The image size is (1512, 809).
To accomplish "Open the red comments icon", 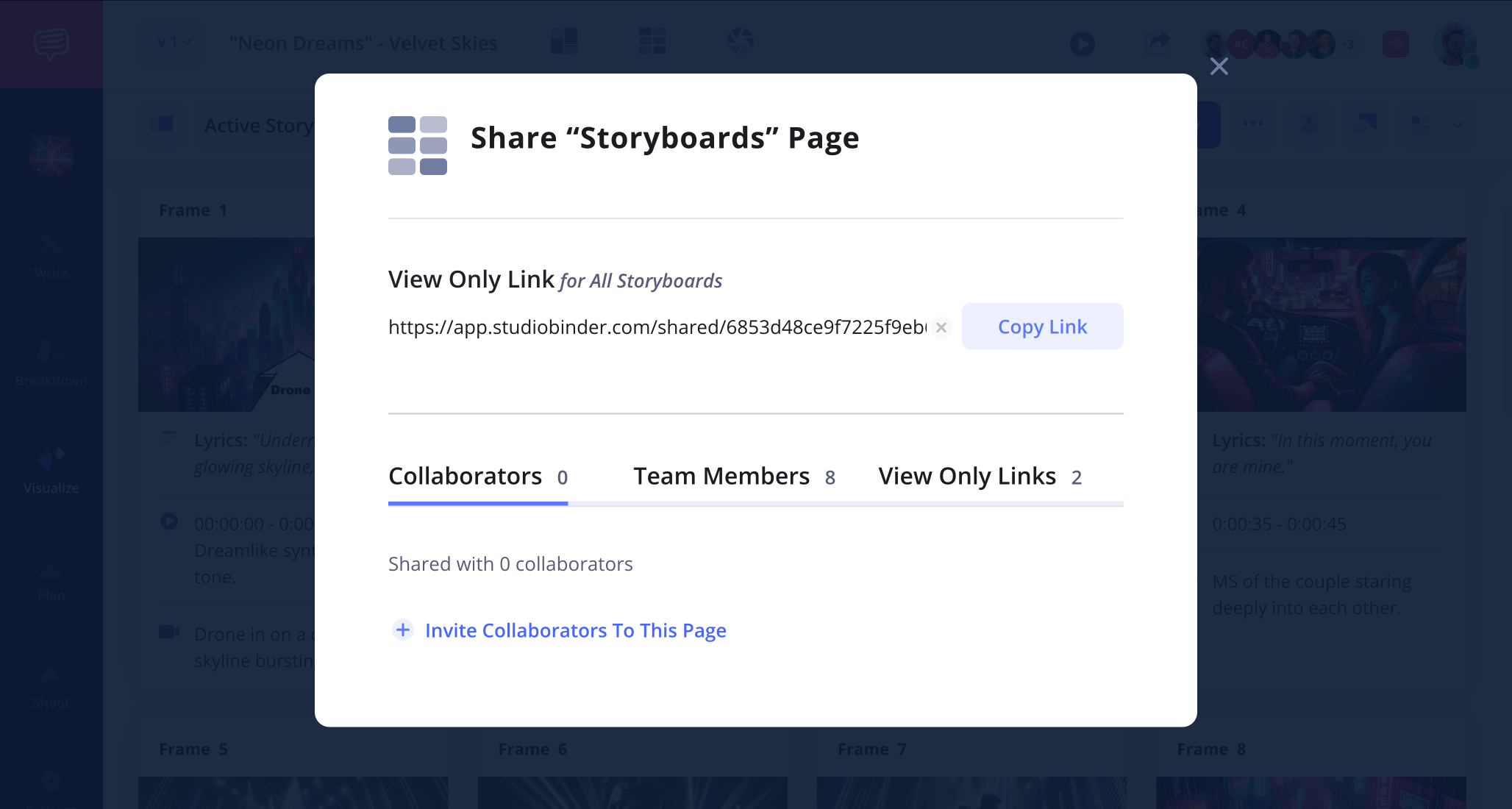I will pos(1395,44).
